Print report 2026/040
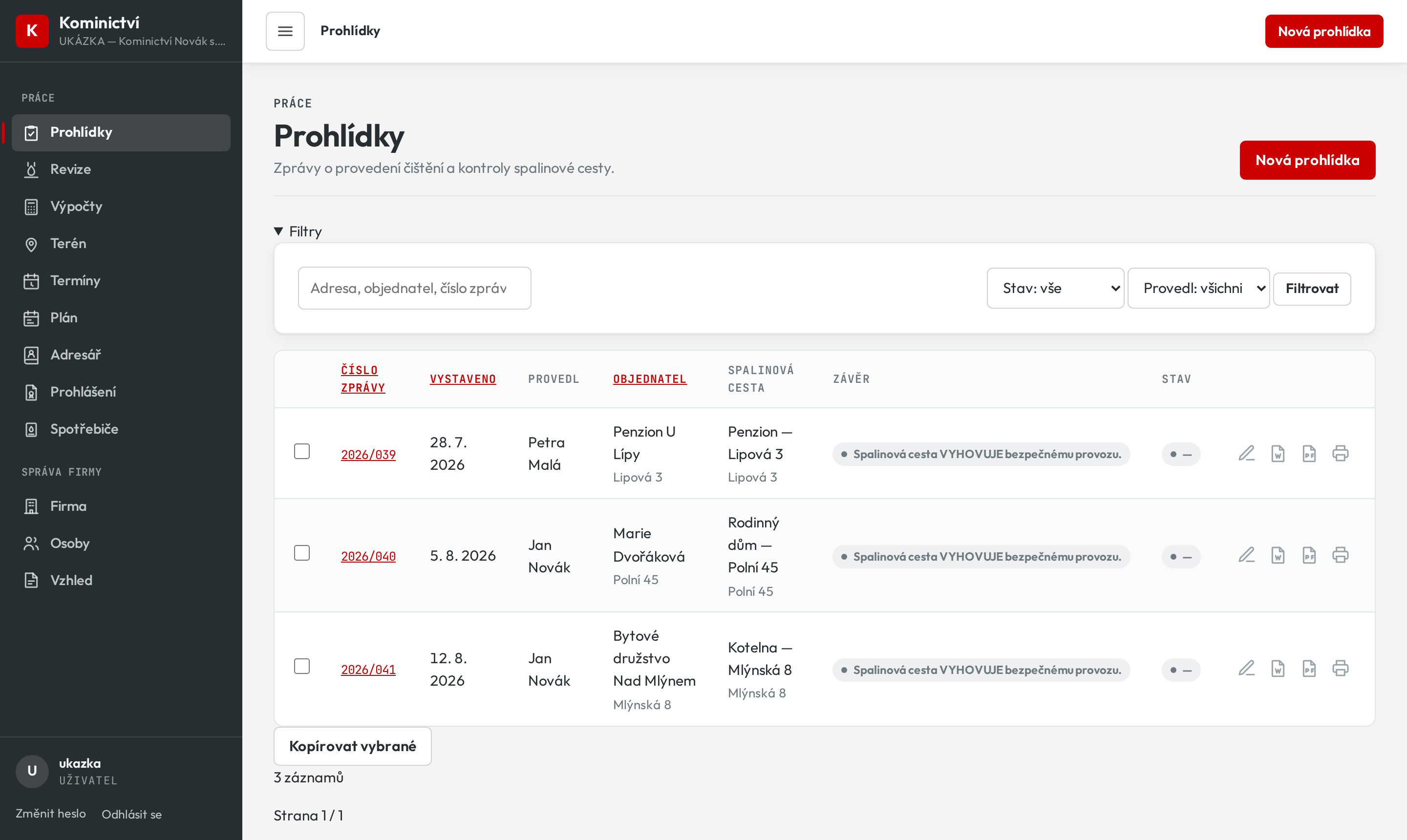This screenshot has height=840, width=1407. click(1340, 555)
